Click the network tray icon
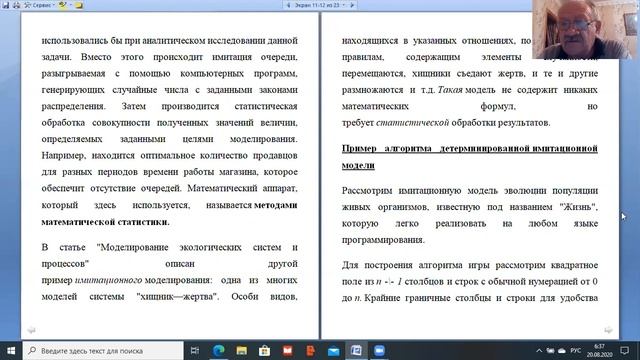Image resolution: width=640 pixels, height=360 pixels. 550,351
